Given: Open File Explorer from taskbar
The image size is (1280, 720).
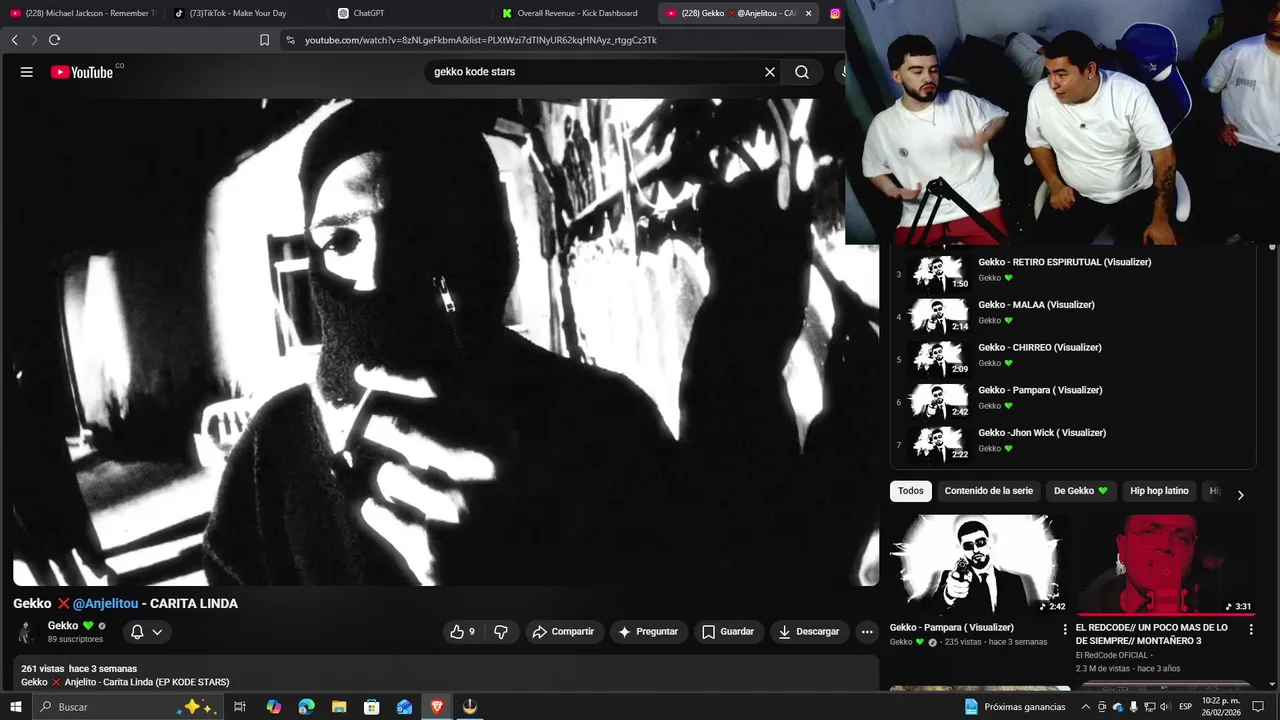Looking at the screenshot, I should click(x=339, y=707).
